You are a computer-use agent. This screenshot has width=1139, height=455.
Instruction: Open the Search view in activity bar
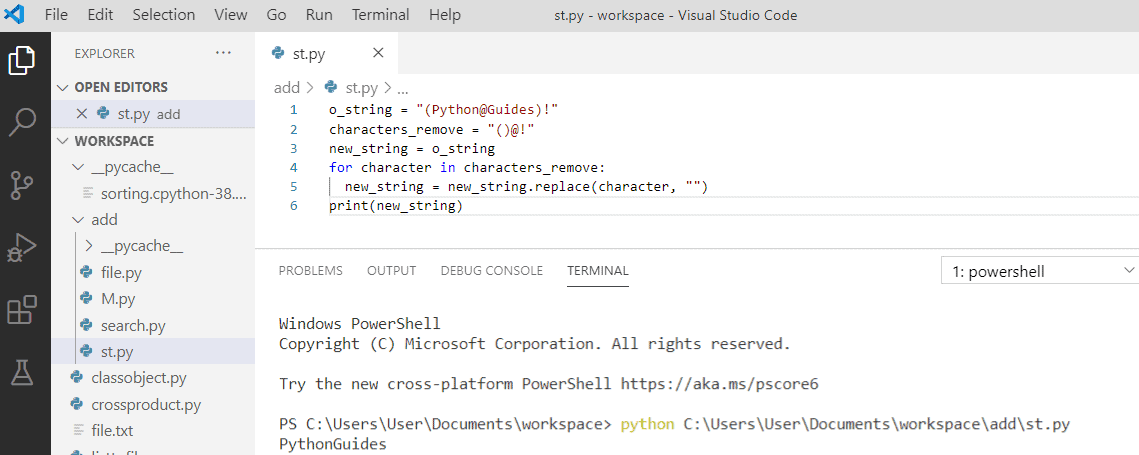[22, 123]
